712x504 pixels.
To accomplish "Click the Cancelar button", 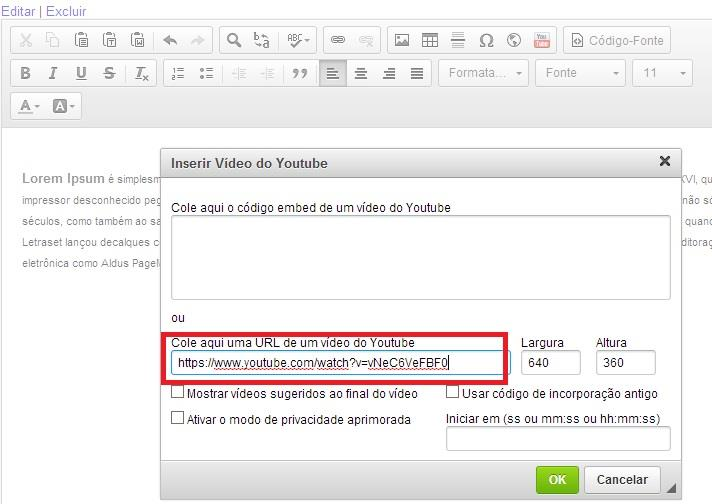I will (622, 480).
